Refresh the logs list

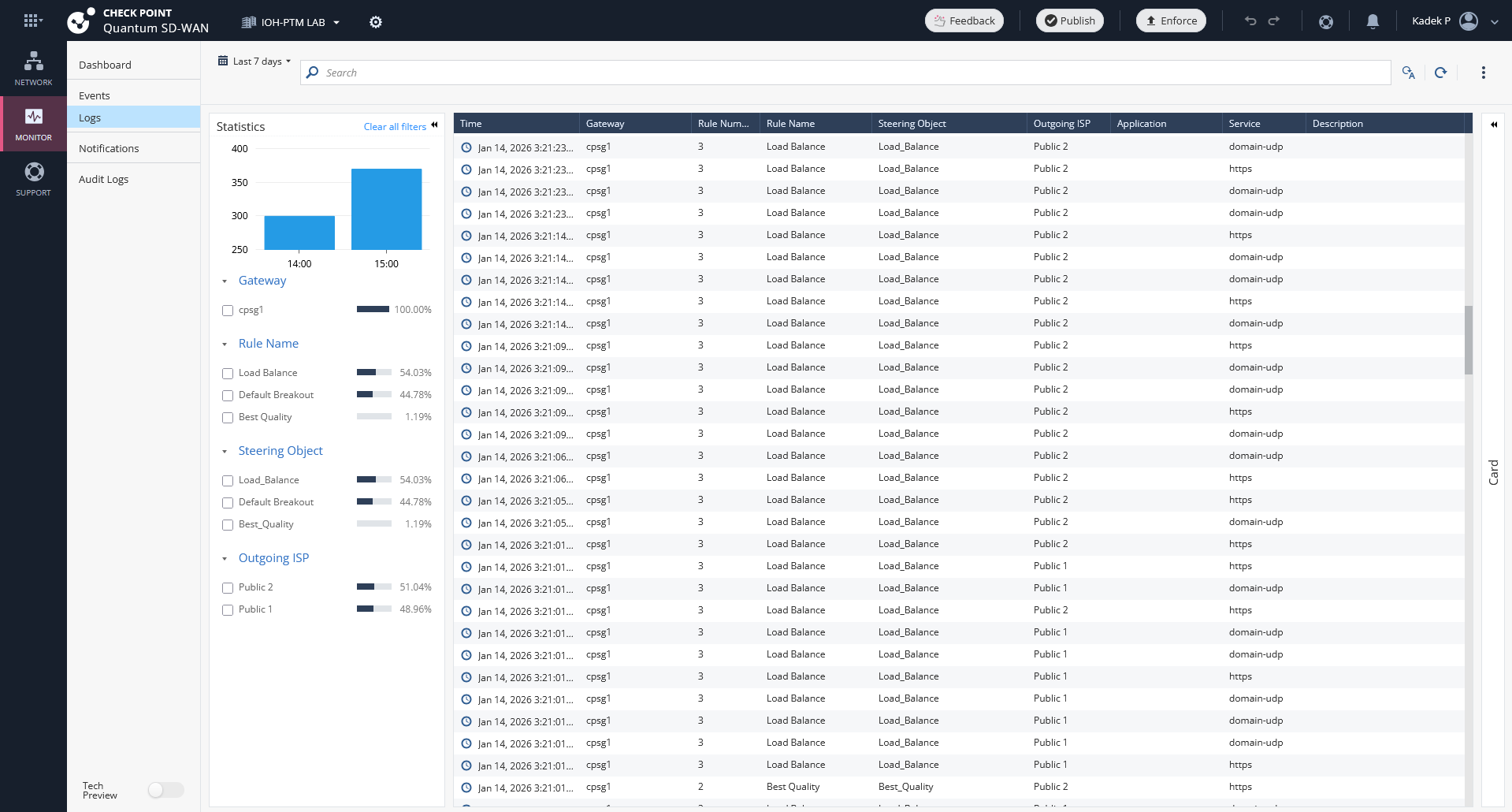click(1440, 73)
